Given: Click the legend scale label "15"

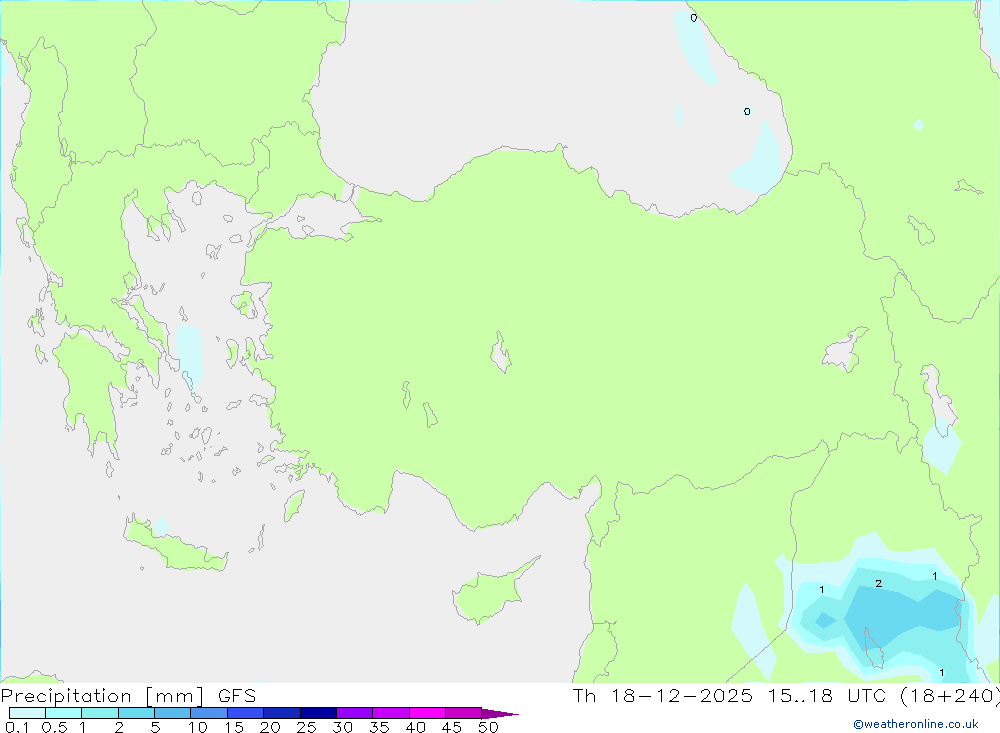Looking at the screenshot, I should tap(234, 727).
